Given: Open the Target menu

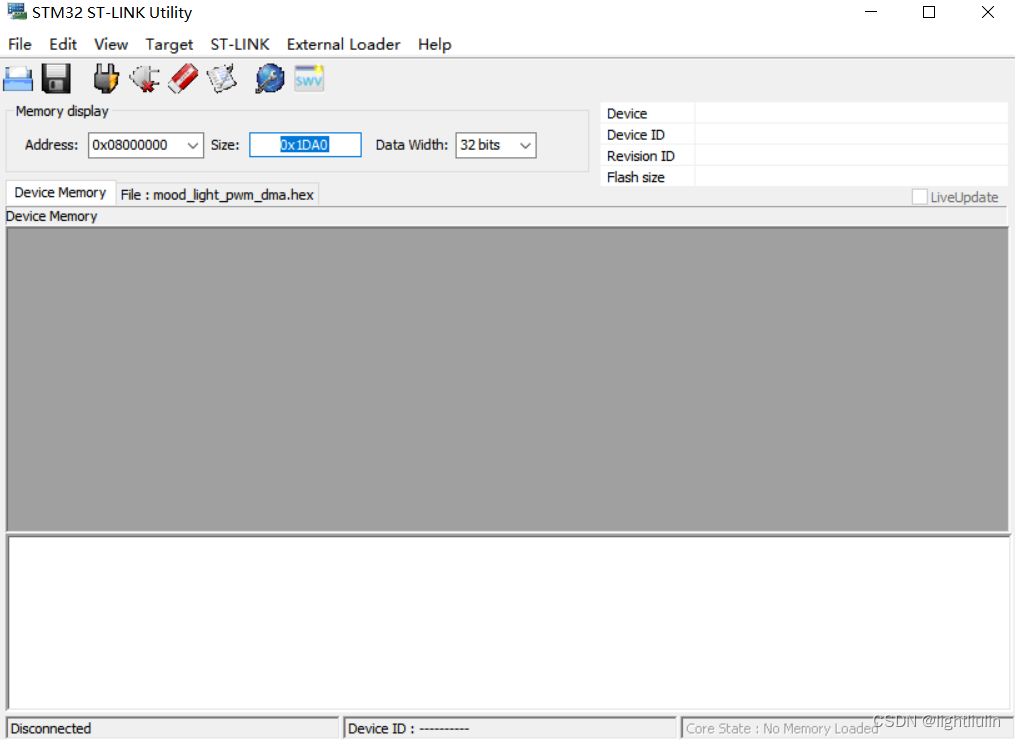Looking at the screenshot, I should pos(169,44).
